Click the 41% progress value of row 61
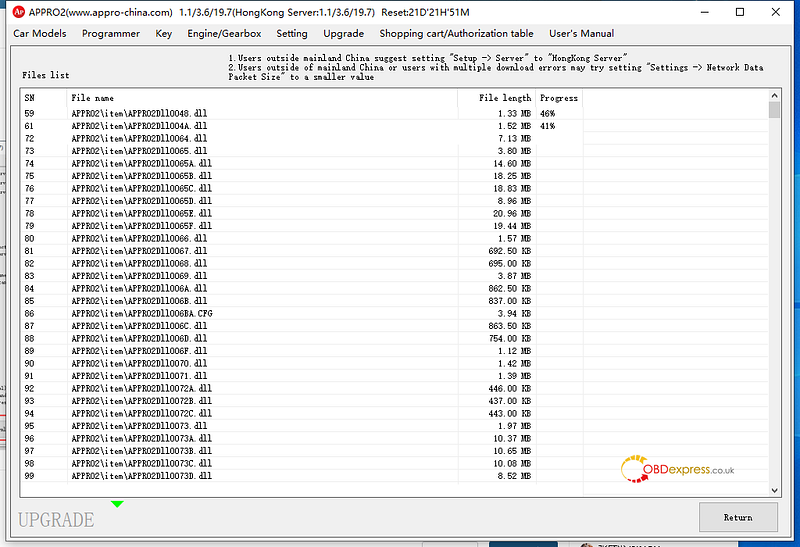The height and width of the screenshot is (547, 800). coord(547,126)
